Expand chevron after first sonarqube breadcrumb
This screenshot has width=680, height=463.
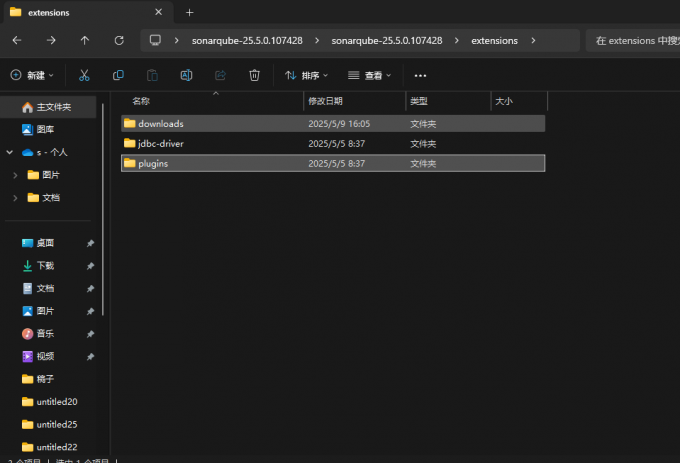tap(317, 40)
